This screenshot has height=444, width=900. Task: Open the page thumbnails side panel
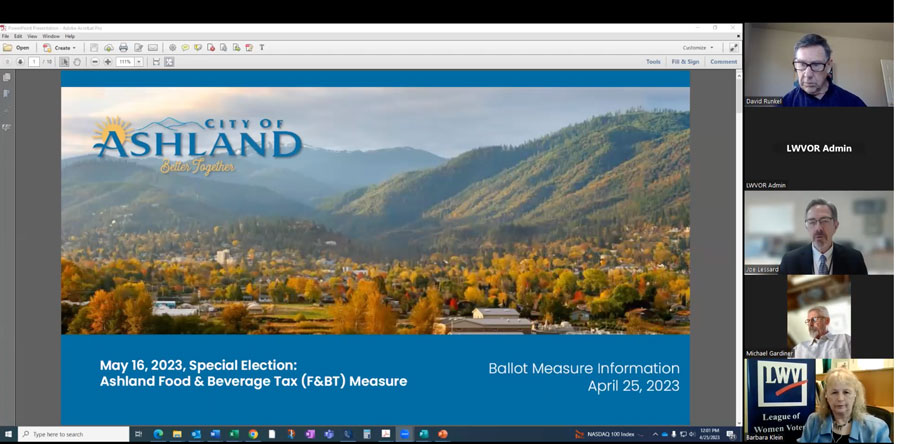(x=7, y=77)
